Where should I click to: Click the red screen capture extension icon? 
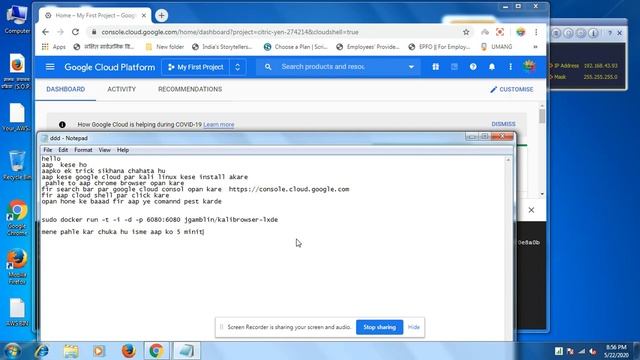point(500,32)
